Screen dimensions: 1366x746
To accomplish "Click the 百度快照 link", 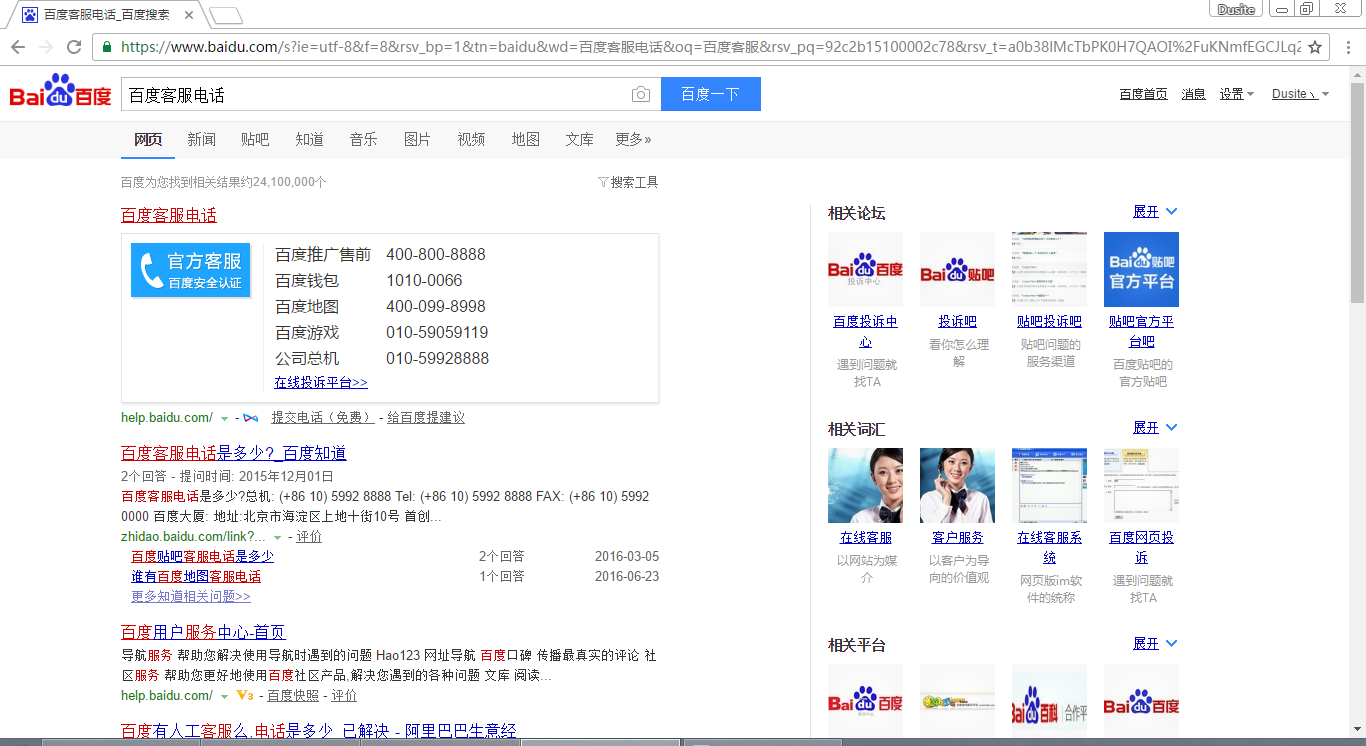I will click(x=293, y=696).
